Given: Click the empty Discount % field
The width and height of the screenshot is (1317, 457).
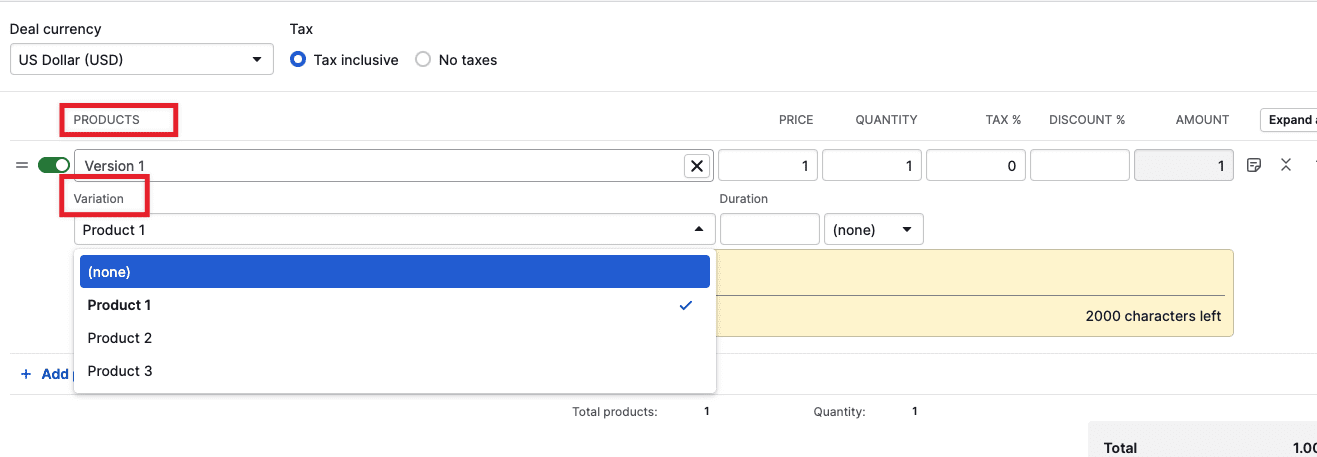Looking at the screenshot, I should tap(1079, 166).
